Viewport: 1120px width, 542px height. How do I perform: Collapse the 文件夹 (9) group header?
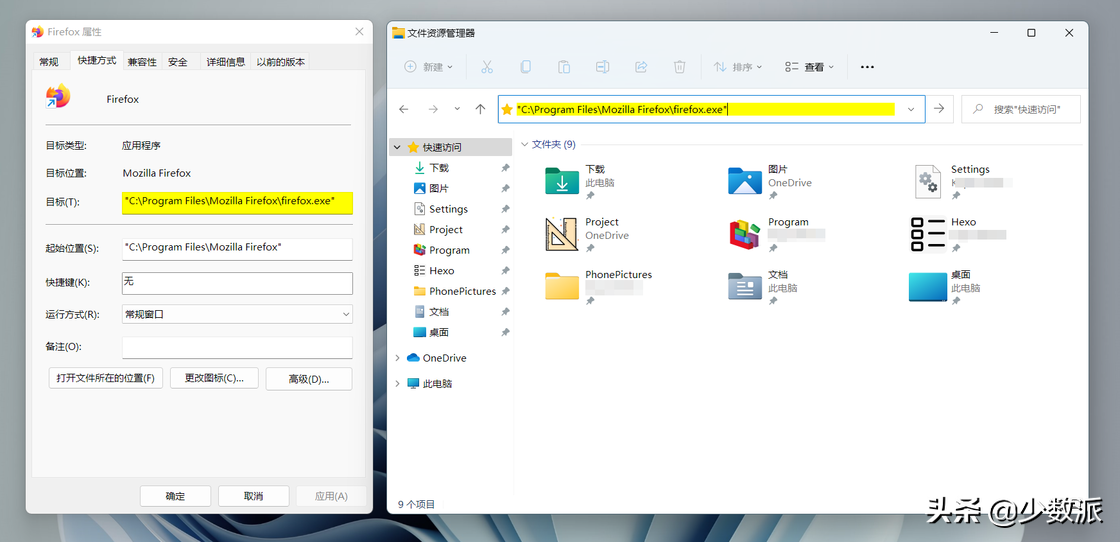click(x=525, y=145)
